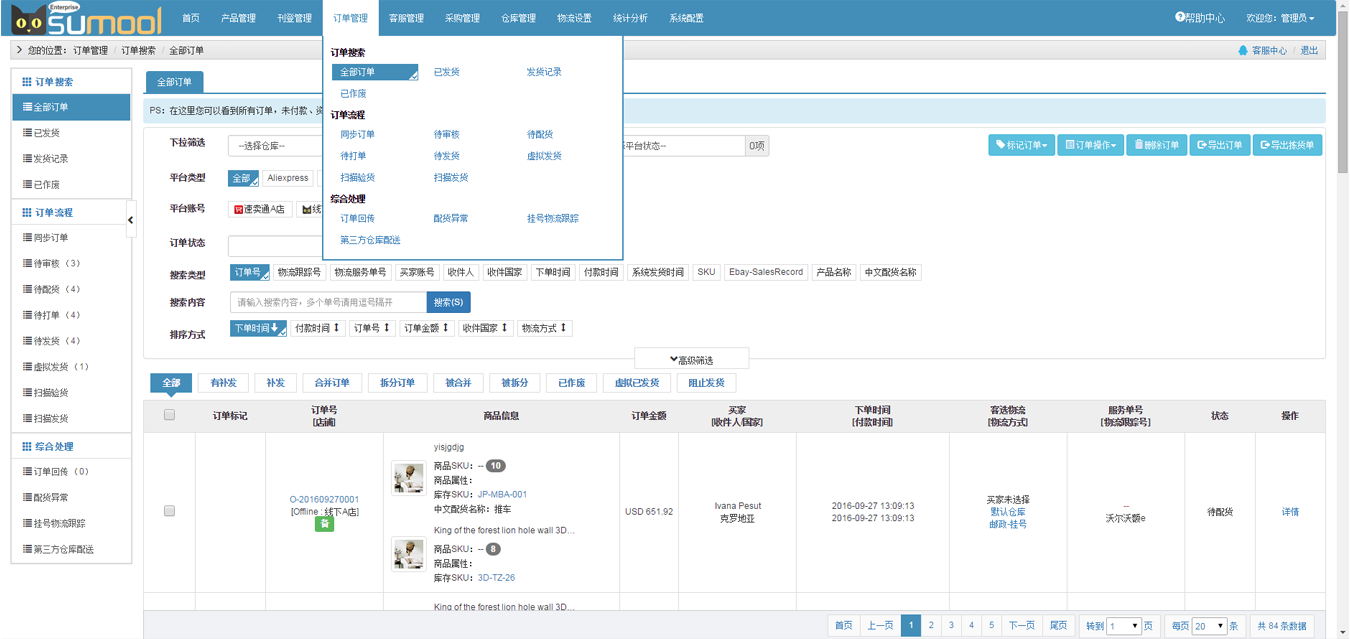Open the 详情 link for first order
1350x639 pixels.
pos(1290,512)
